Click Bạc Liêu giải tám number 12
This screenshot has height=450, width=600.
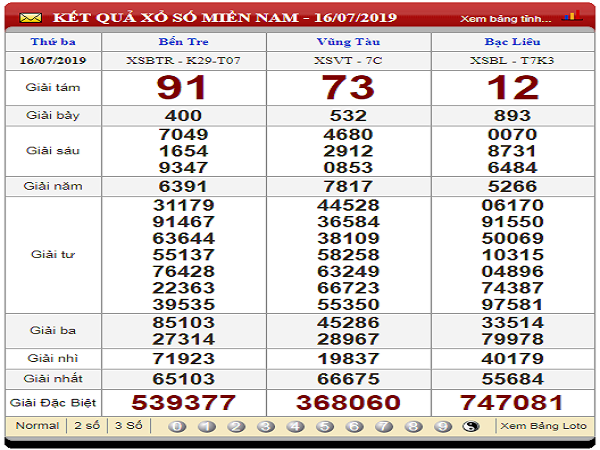[x=513, y=88]
